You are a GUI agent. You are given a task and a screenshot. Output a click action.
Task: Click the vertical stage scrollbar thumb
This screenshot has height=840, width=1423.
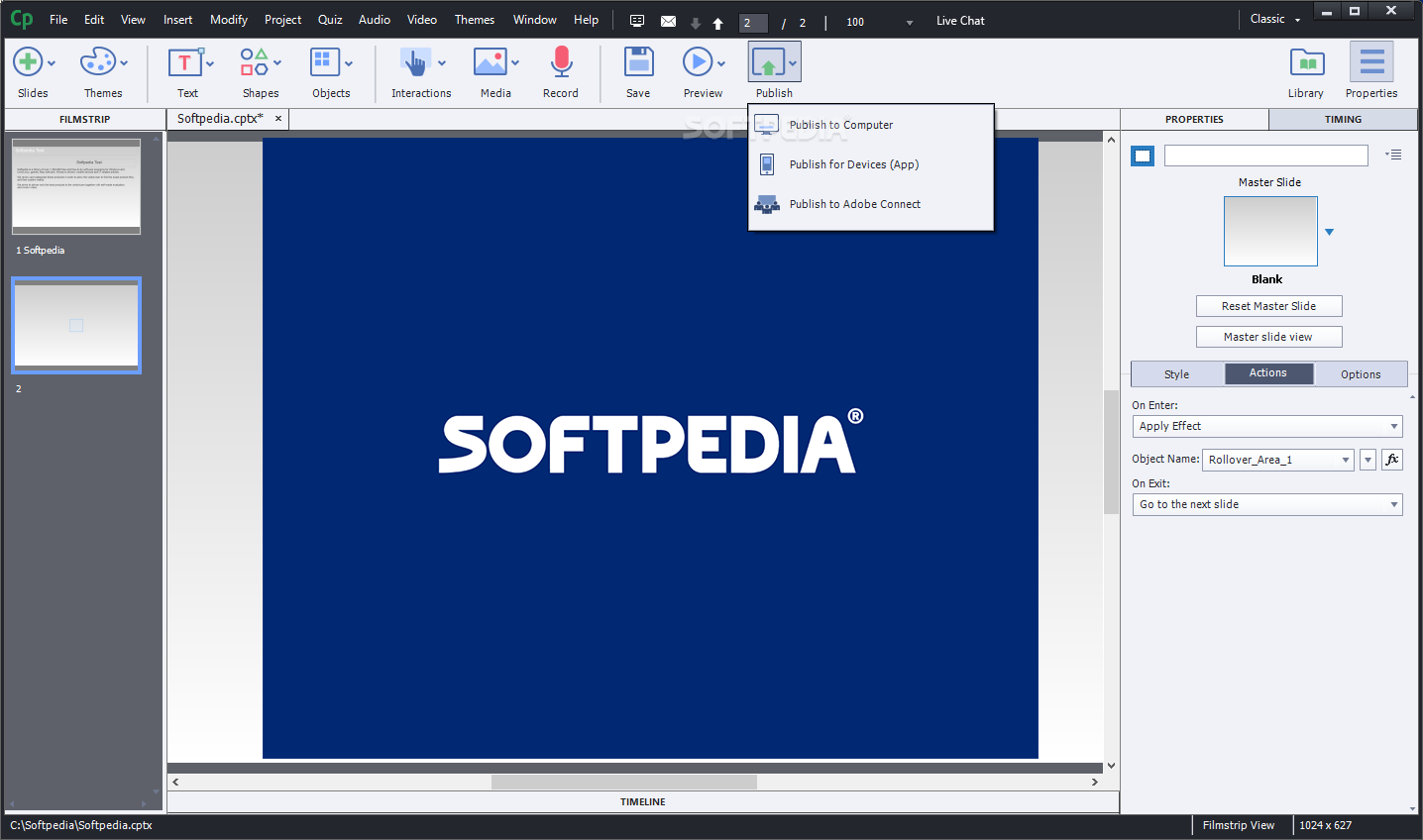pyautogui.click(x=1111, y=452)
